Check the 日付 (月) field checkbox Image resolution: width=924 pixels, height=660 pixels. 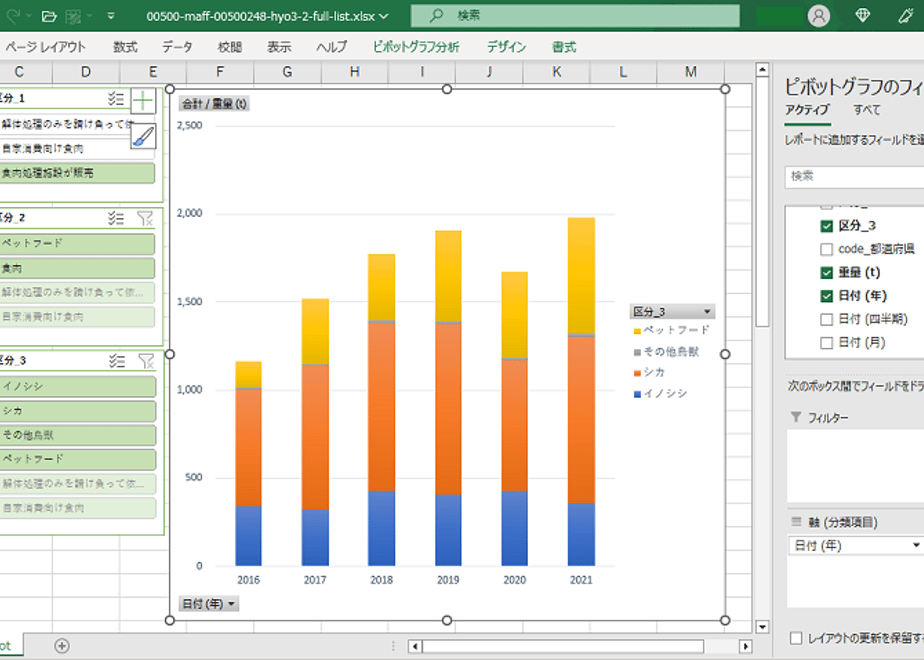pos(826,342)
